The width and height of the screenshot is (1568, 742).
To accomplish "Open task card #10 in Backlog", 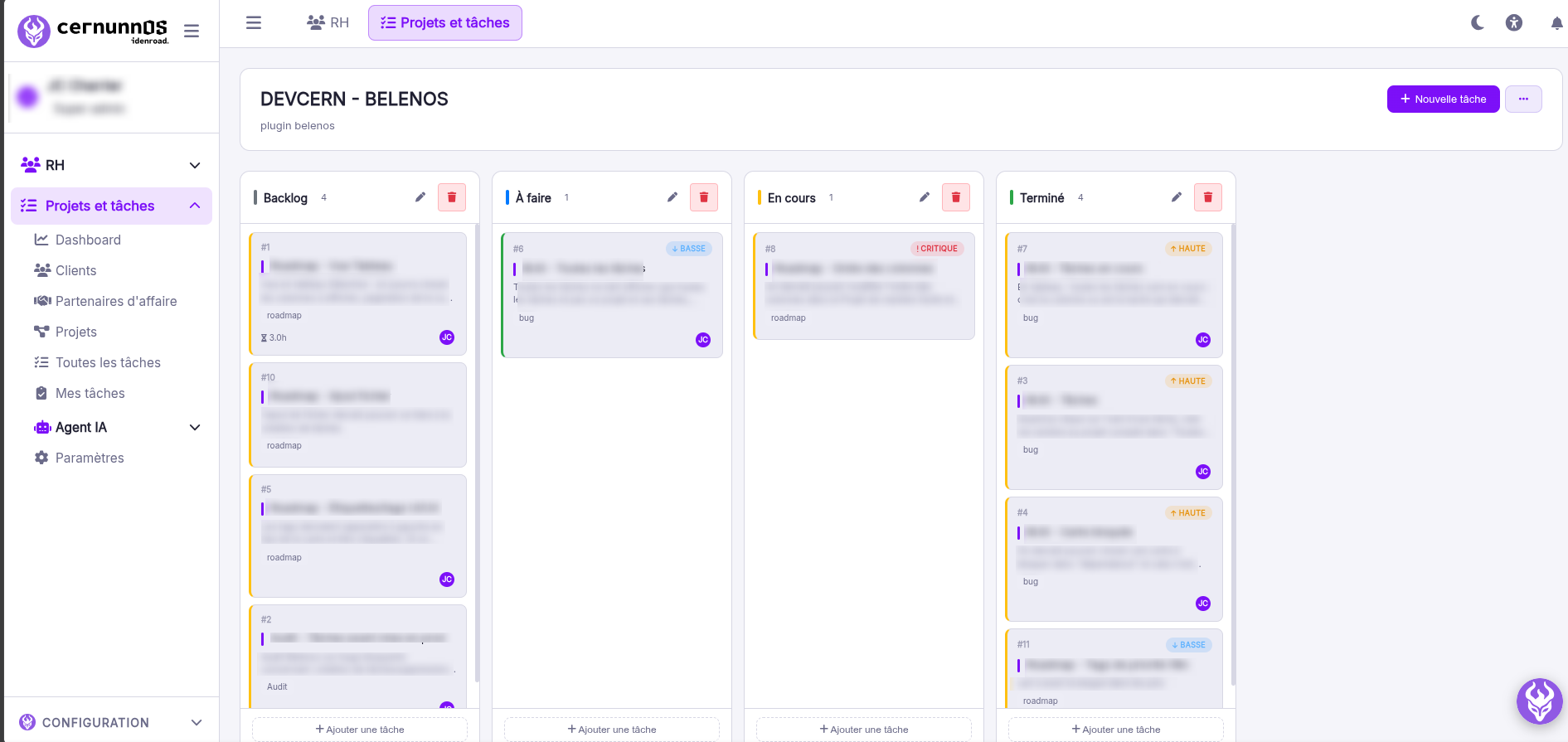I will [x=357, y=415].
